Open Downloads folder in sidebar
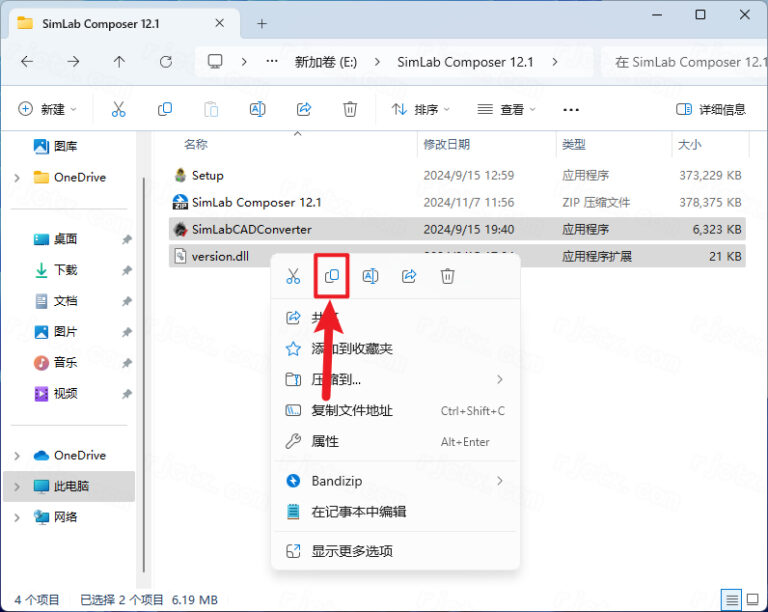768x612 pixels. coord(65,270)
